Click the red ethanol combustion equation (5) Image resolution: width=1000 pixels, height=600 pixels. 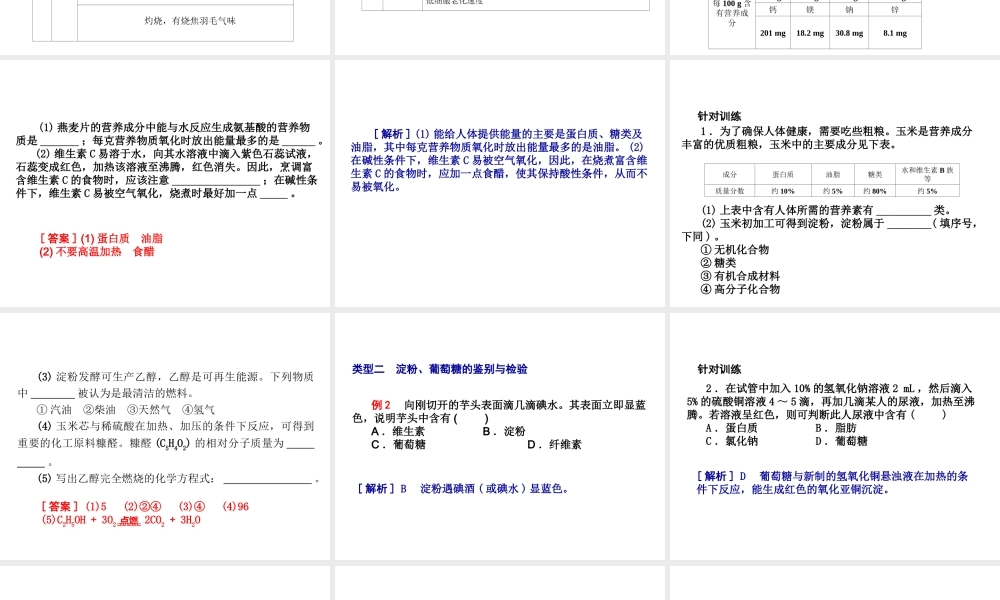click(121, 520)
